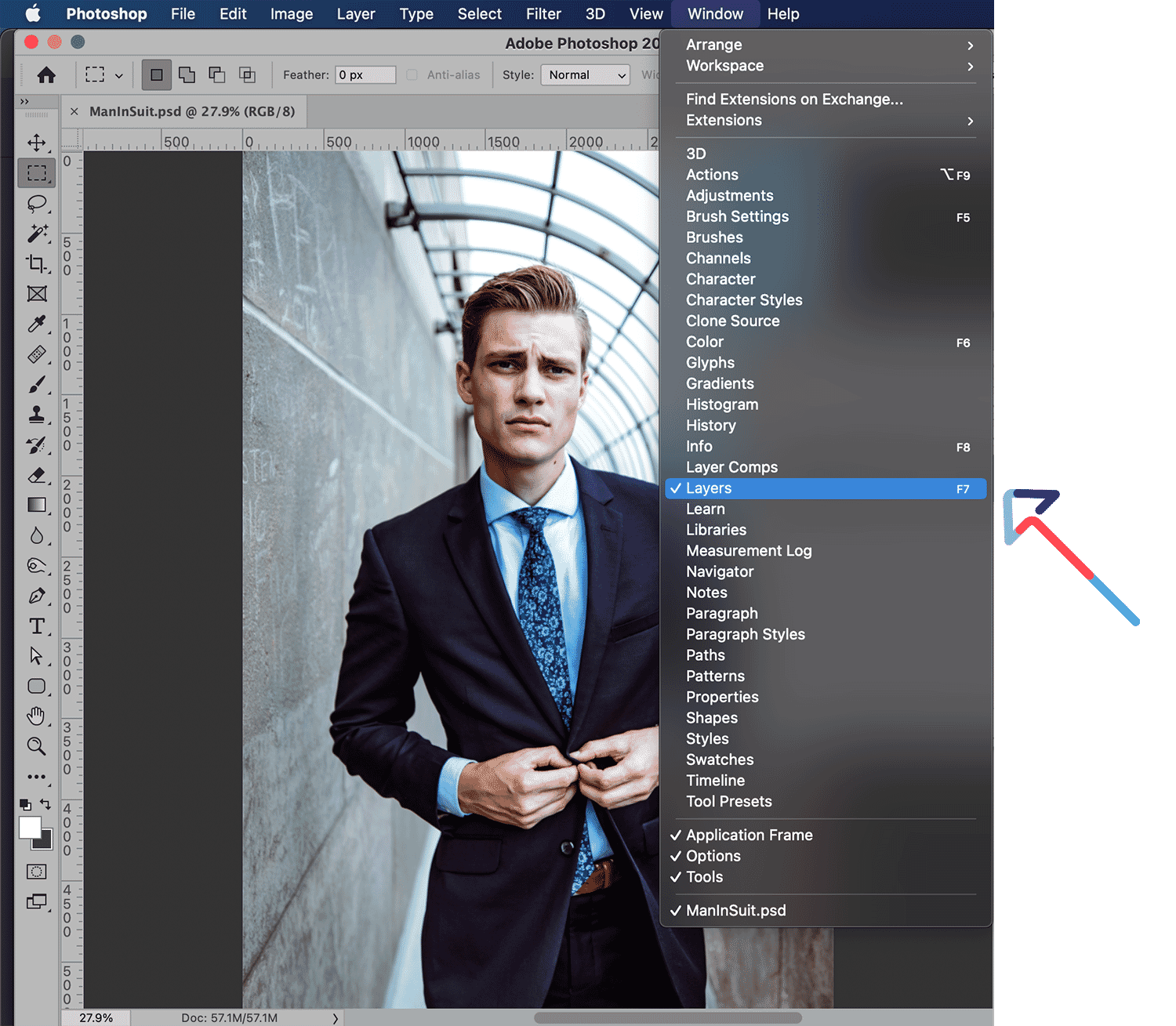The width and height of the screenshot is (1176, 1026).
Task: Select the Move tool
Action: pos(36,143)
